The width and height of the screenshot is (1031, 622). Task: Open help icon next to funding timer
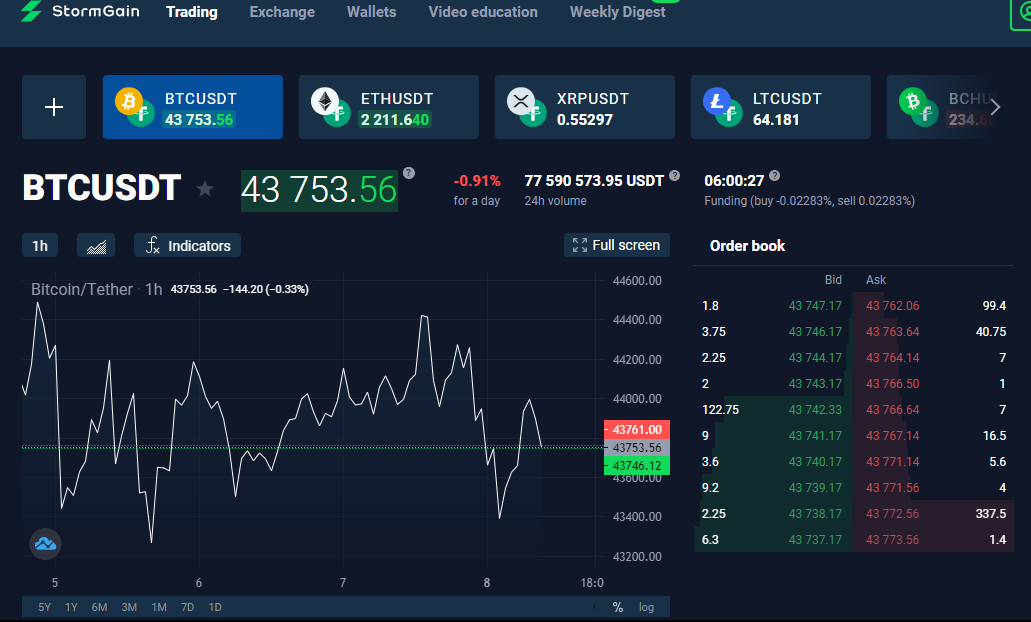pos(775,176)
